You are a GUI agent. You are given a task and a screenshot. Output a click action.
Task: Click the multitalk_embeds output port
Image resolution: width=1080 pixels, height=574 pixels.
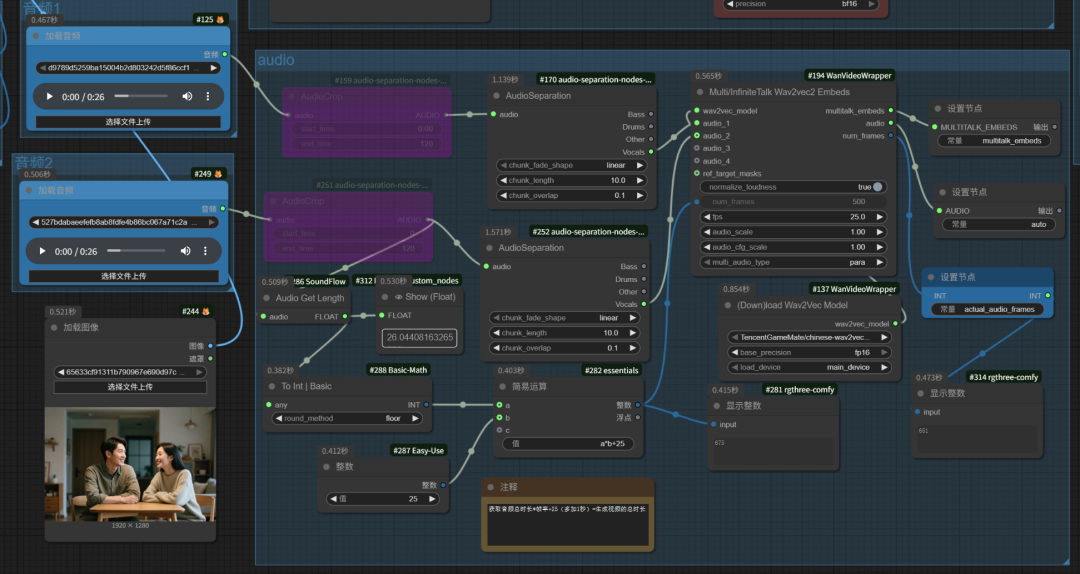[891, 110]
